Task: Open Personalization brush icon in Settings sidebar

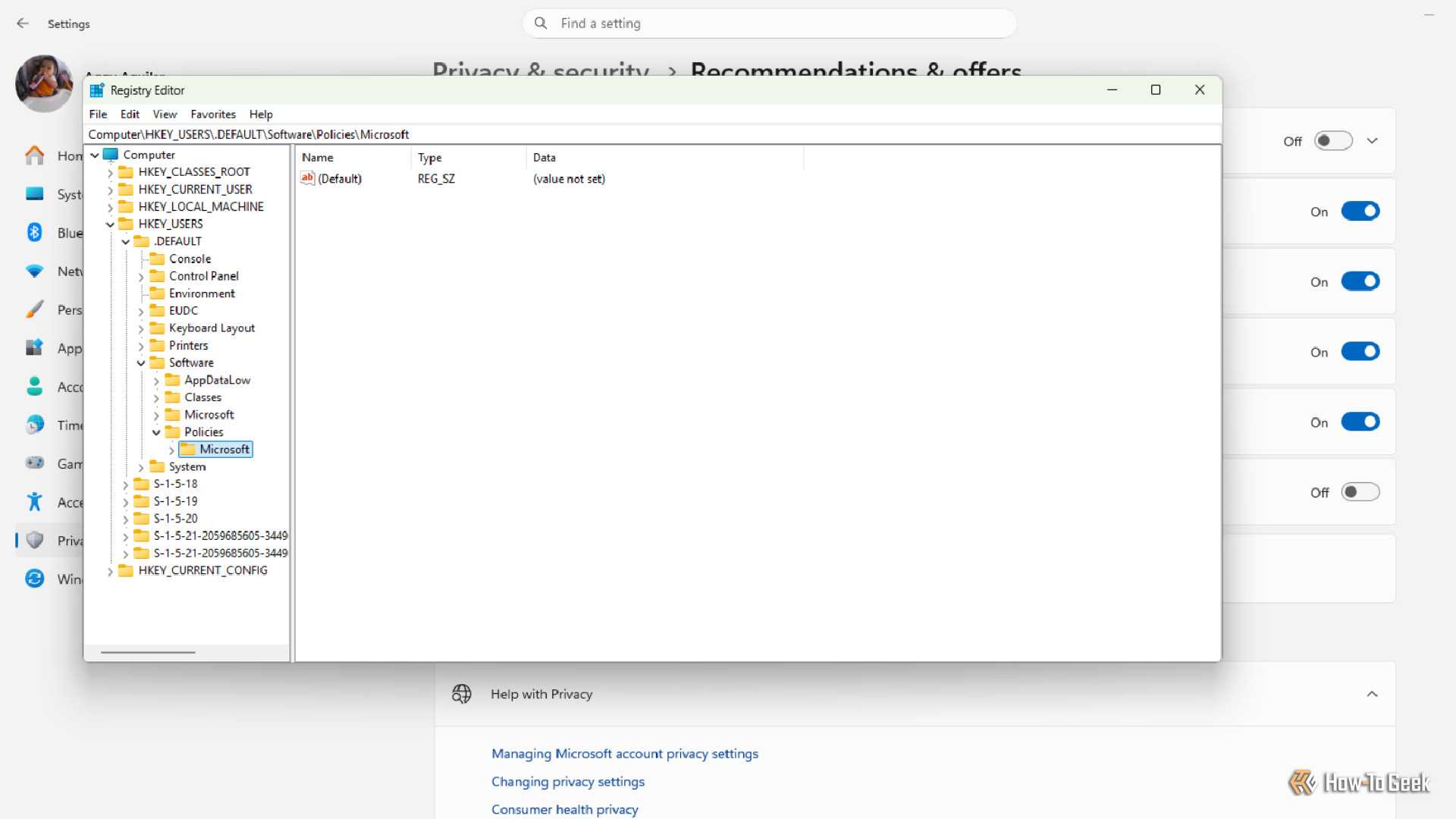Action: [x=34, y=309]
